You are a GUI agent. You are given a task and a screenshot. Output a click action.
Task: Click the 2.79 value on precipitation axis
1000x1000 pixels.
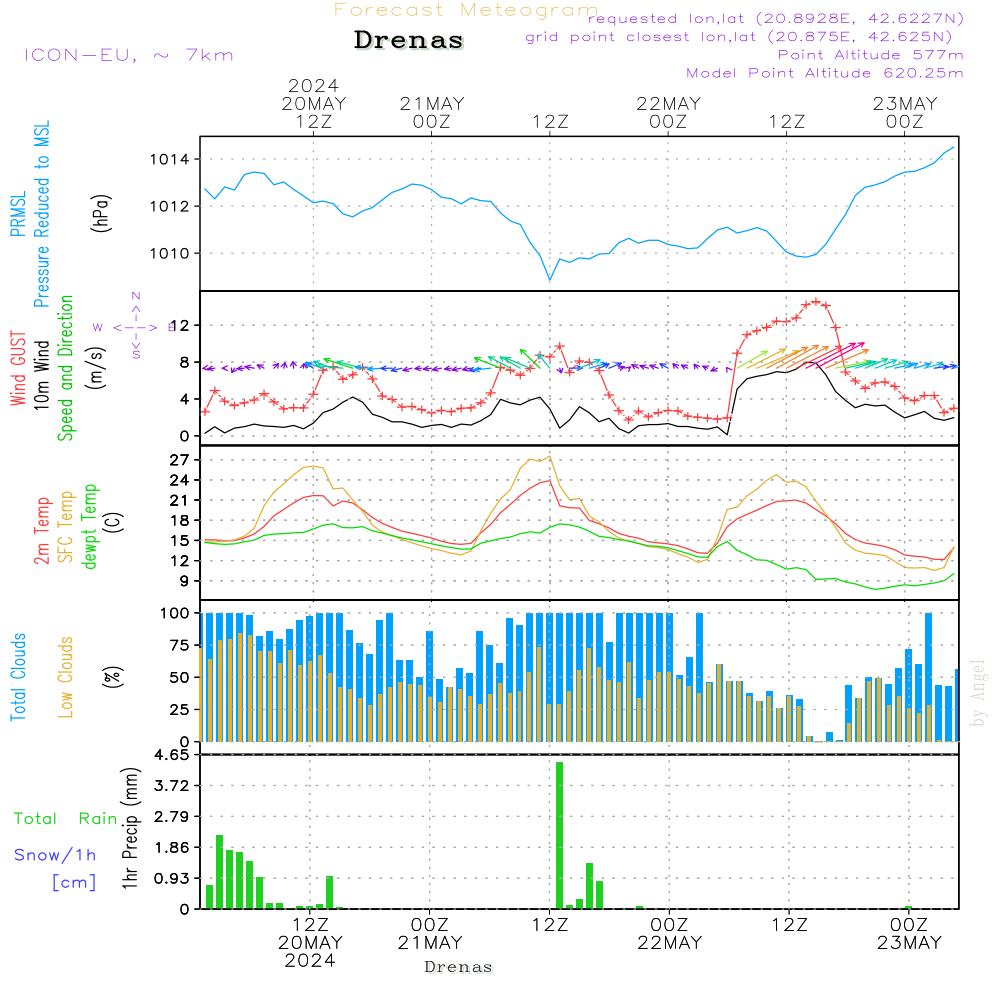tap(172, 817)
